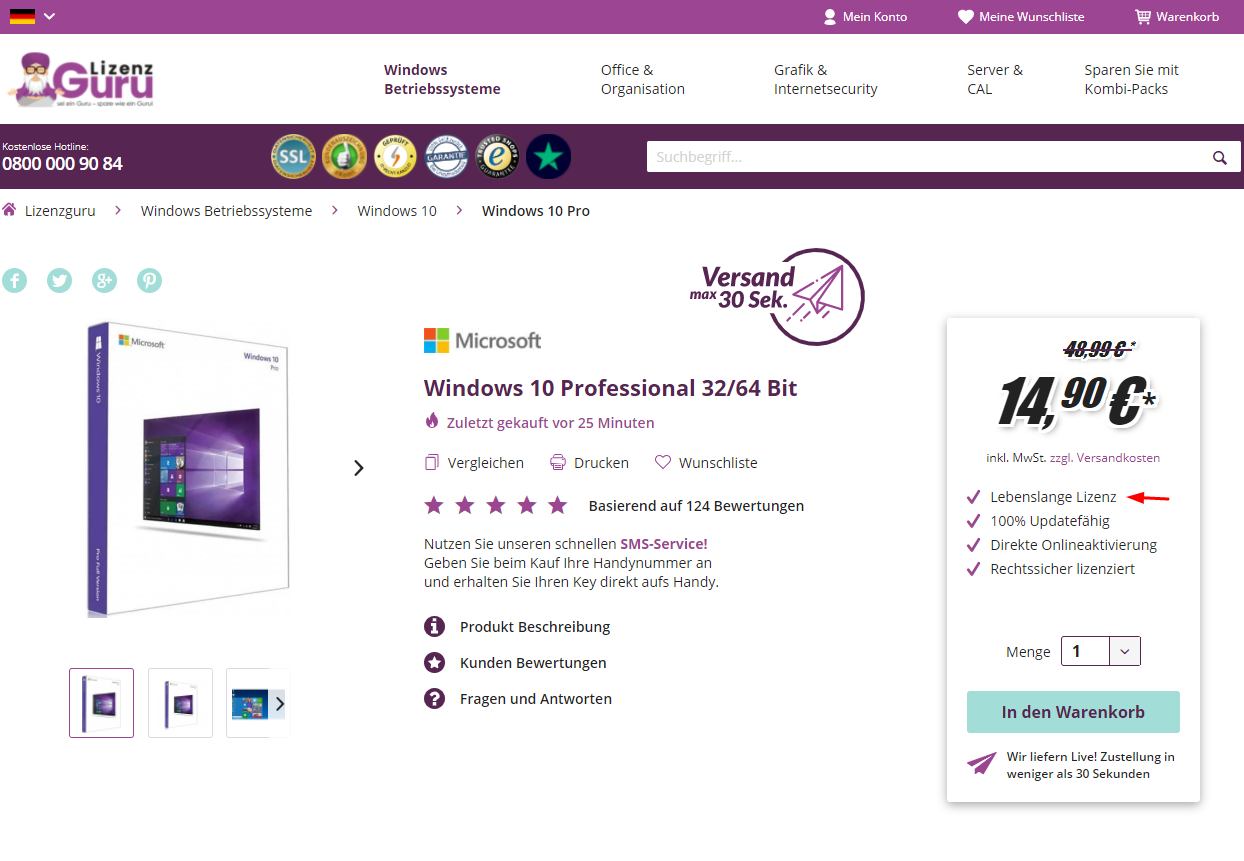Click the flame icon by Zuletzt gekauft
Screen dimensions: 1244x861
click(x=432, y=421)
